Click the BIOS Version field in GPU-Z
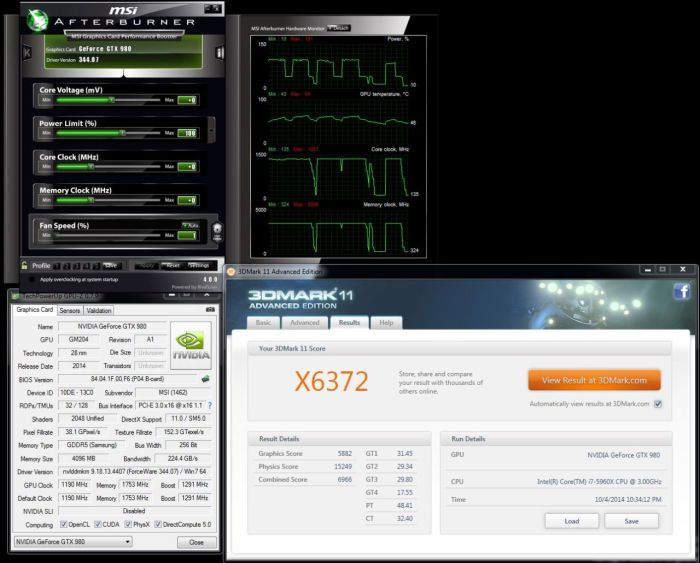This screenshot has width=700, height=563. coord(128,379)
